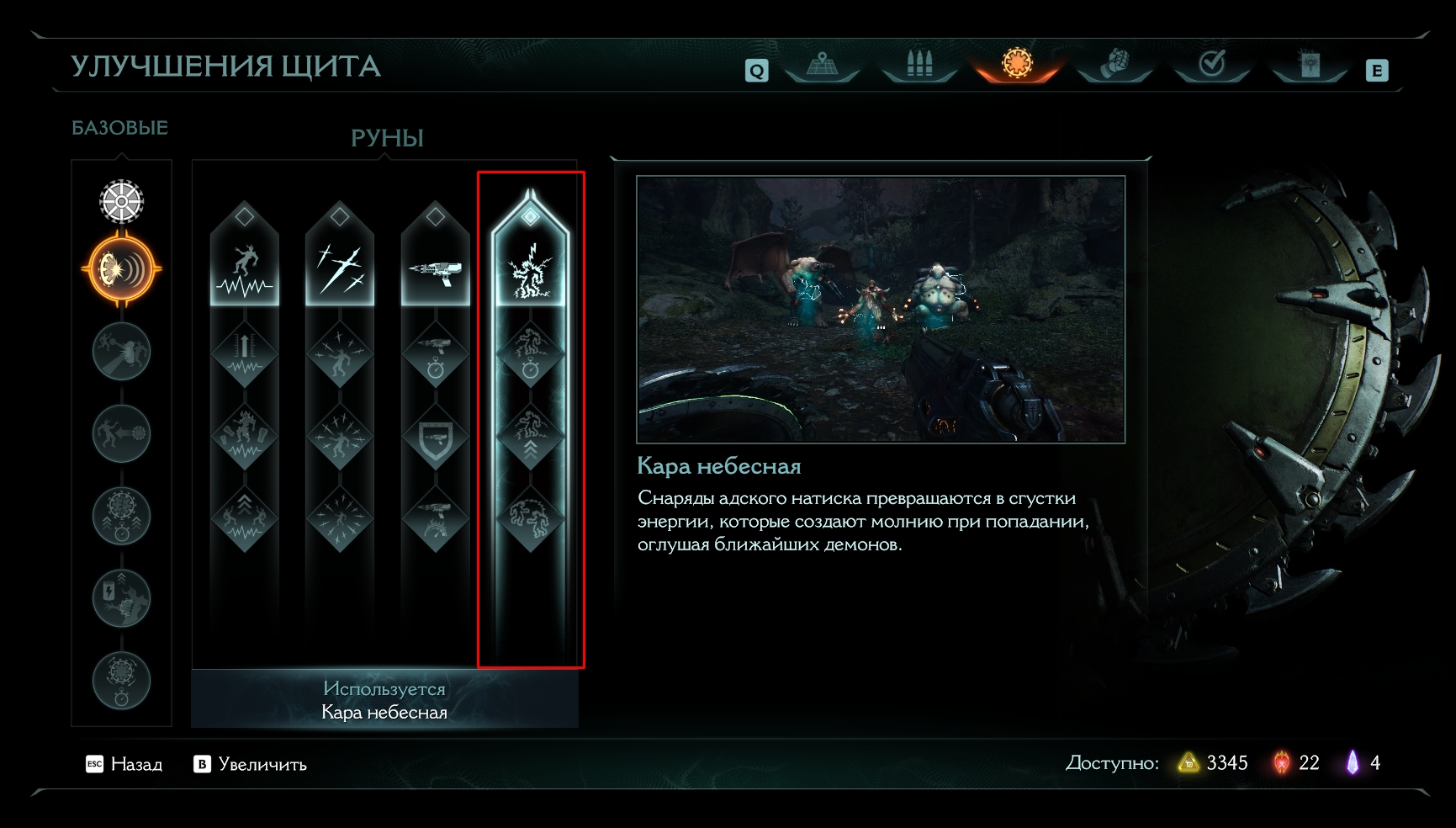Select the orange highlighted shield bash upgrade
The width and height of the screenshot is (1456, 828).
tap(122, 269)
